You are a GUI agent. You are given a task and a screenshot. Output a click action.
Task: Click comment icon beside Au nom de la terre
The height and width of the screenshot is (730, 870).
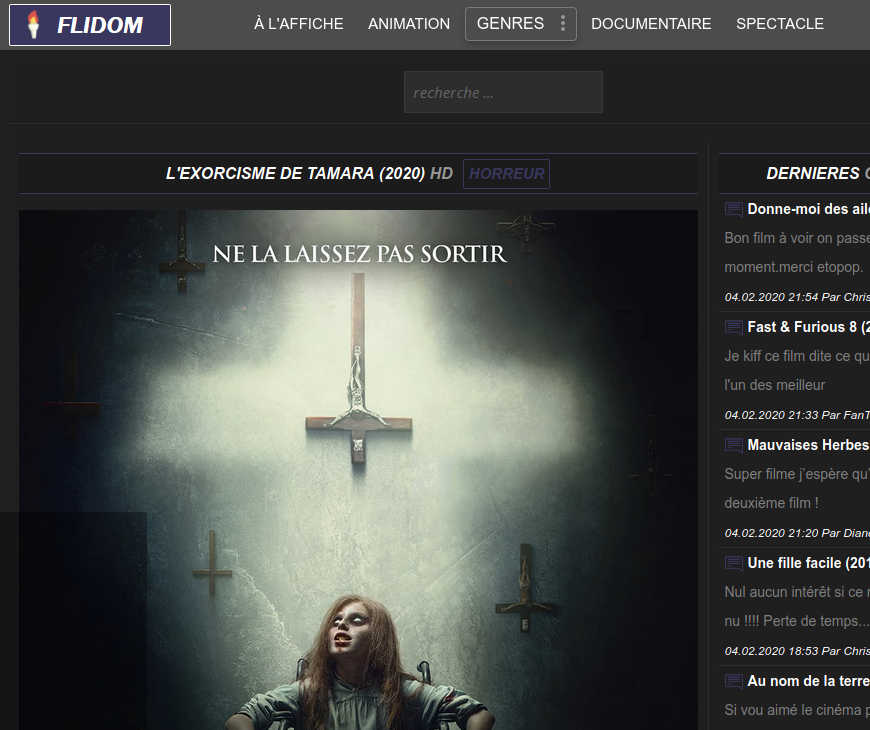tap(734, 681)
